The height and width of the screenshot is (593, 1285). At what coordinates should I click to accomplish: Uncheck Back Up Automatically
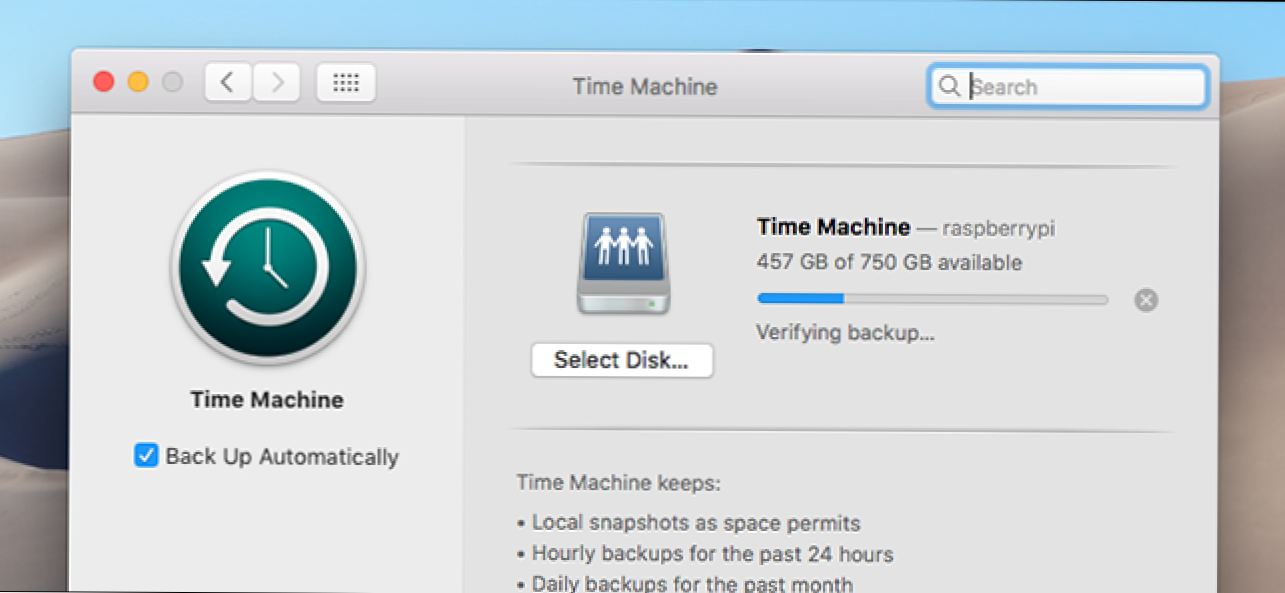146,457
